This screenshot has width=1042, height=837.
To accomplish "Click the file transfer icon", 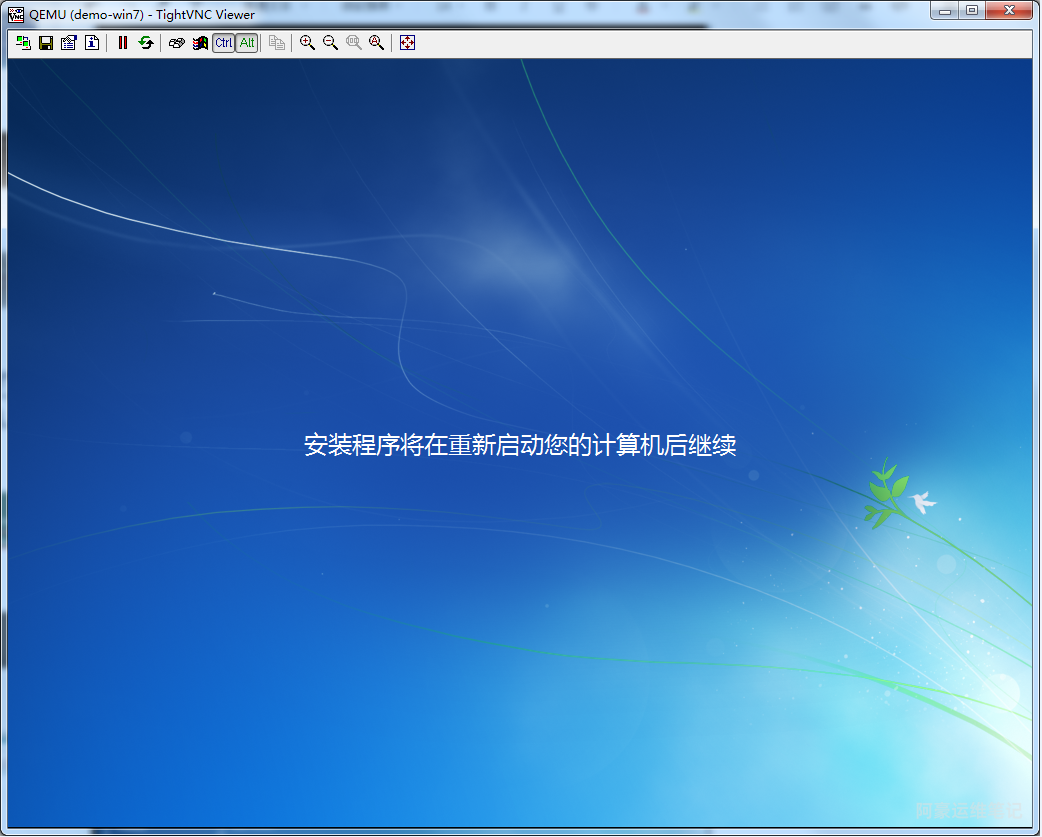I will [277, 43].
